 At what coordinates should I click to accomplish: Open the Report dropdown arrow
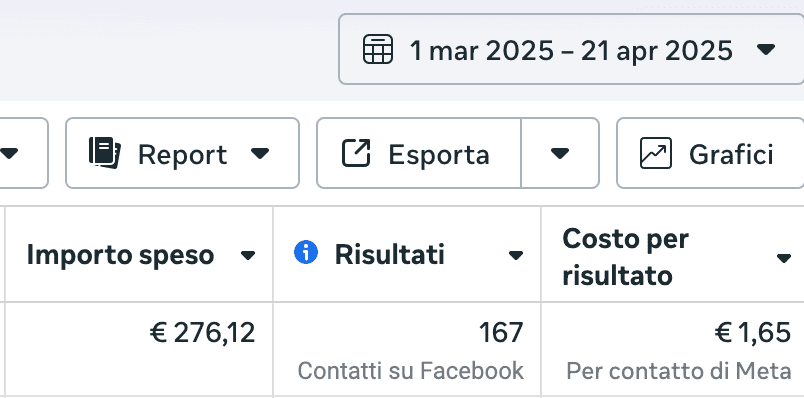click(260, 153)
